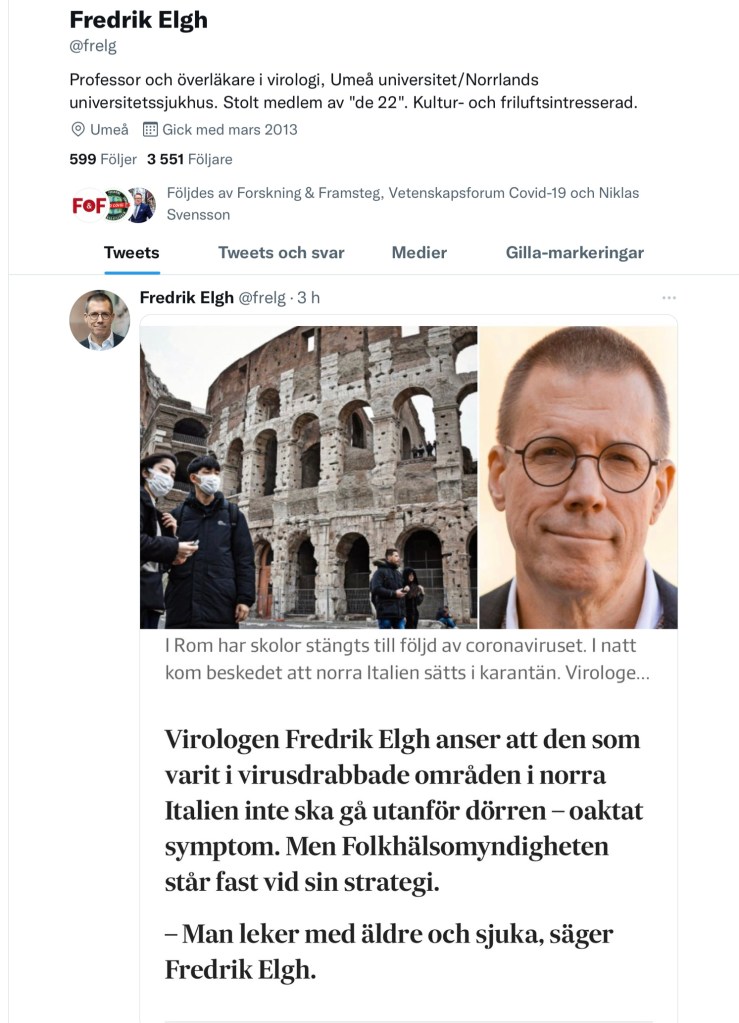The image size is (739, 1023).
Task: Open the 'Följdes av Forskning & Framsteg' followers link
Action: pyautogui.click(x=403, y=204)
